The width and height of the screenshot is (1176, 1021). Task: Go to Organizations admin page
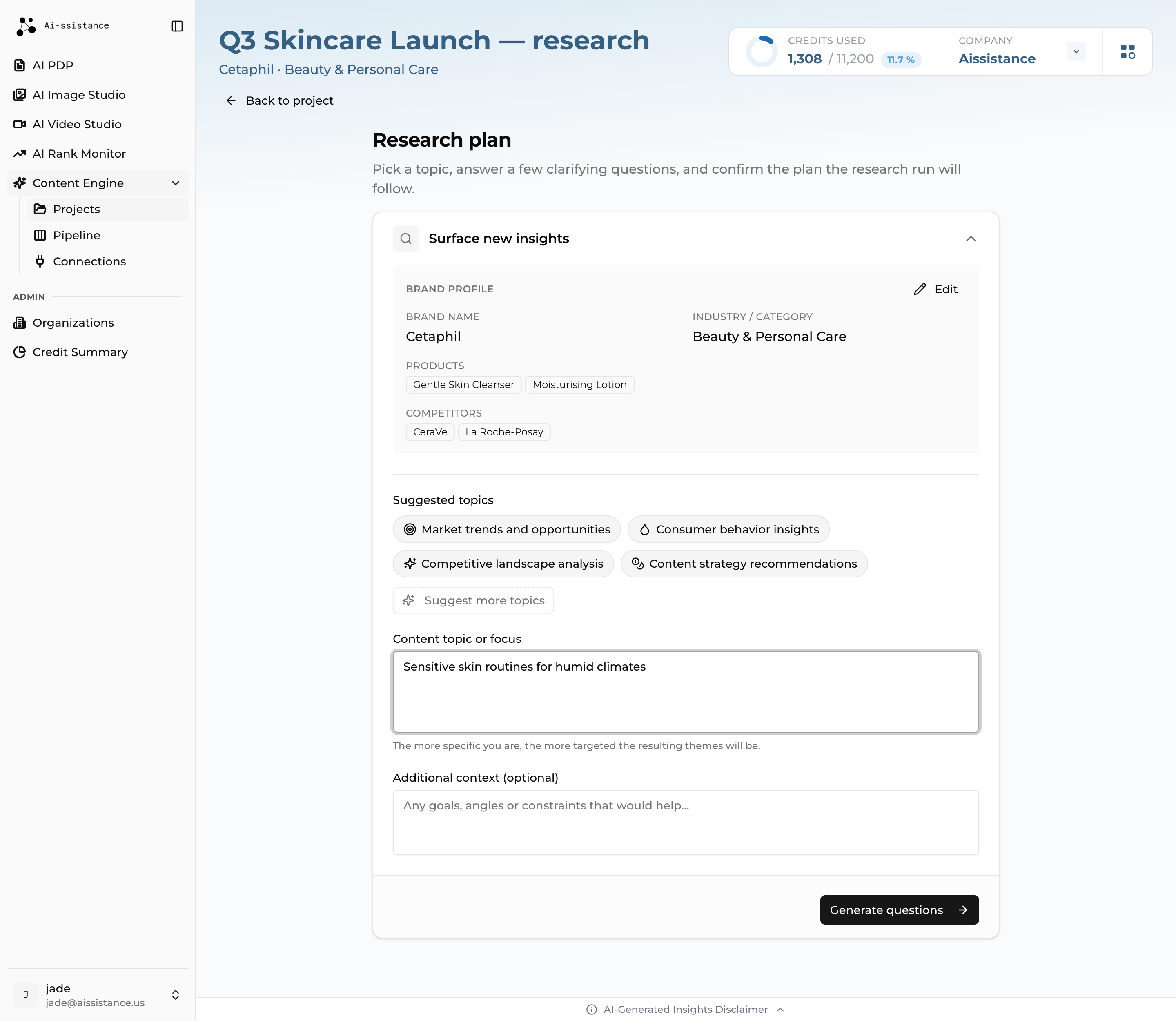(98, 323)
